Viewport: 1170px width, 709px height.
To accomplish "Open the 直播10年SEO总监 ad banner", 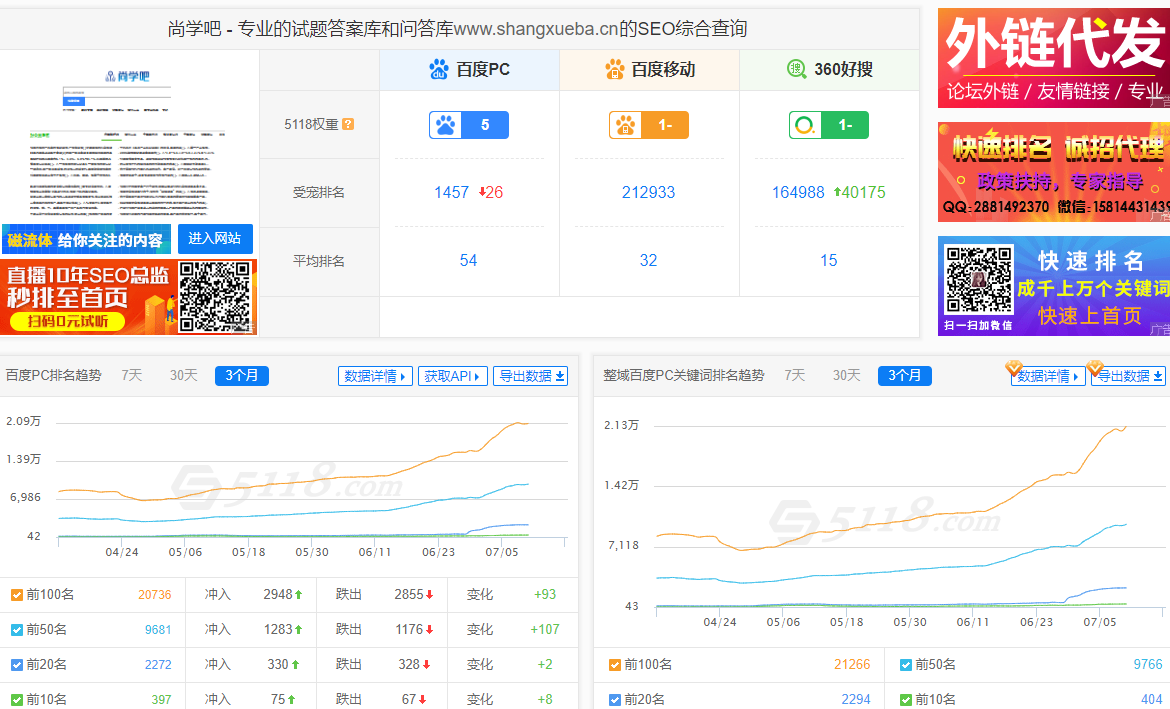I will pyautogui.click(x=128, y=297).
